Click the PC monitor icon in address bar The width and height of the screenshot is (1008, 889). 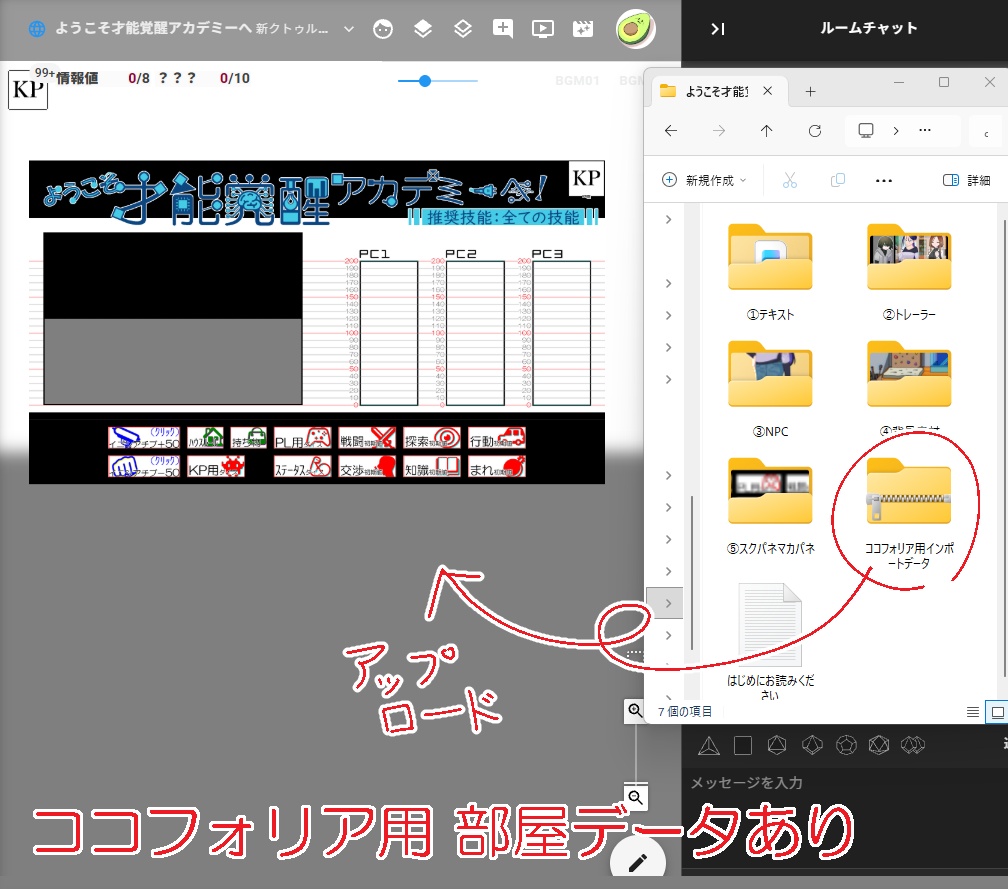[x=866, y=130]
